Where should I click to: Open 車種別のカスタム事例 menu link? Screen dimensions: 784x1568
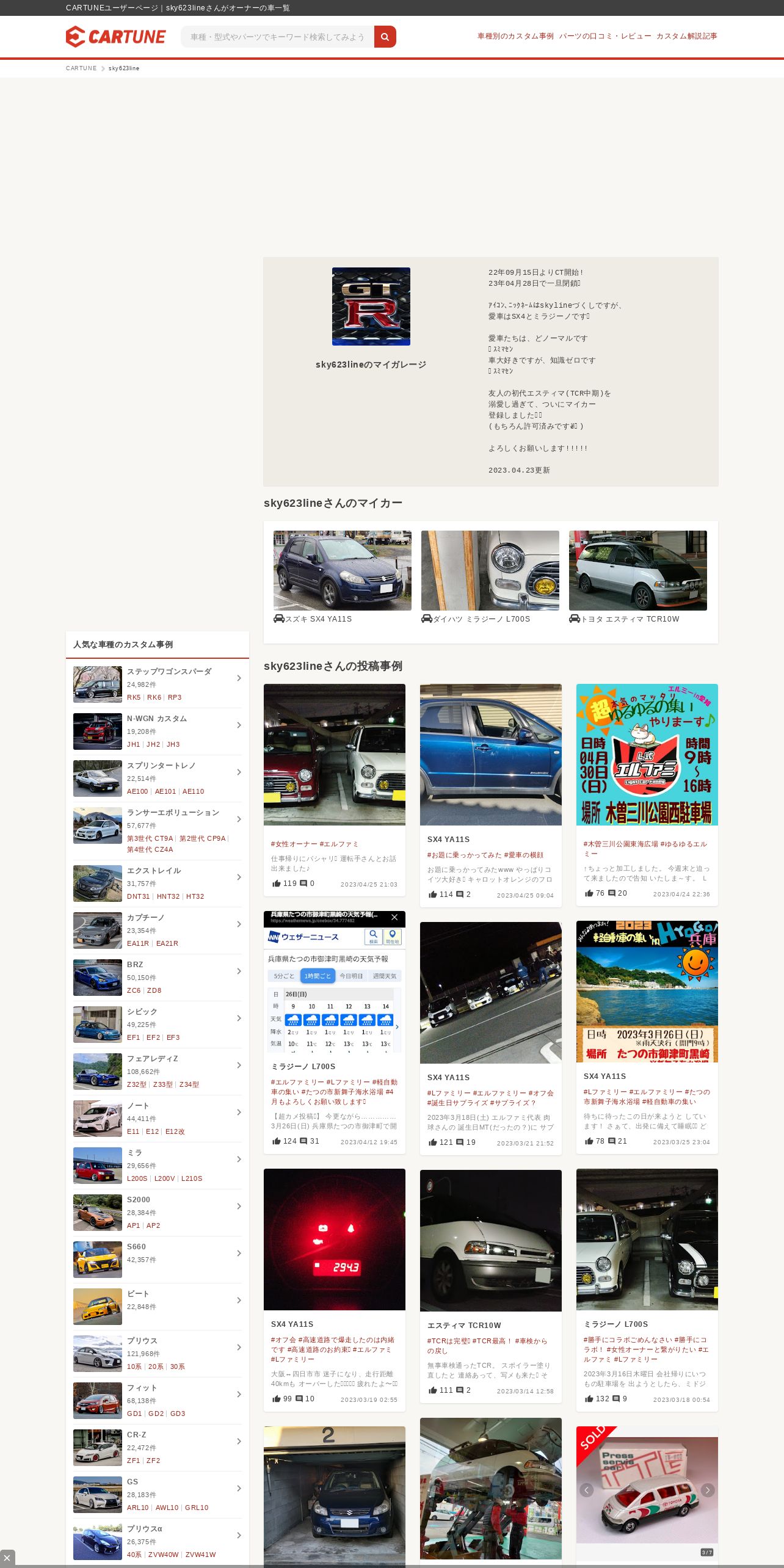coord(515,36)
